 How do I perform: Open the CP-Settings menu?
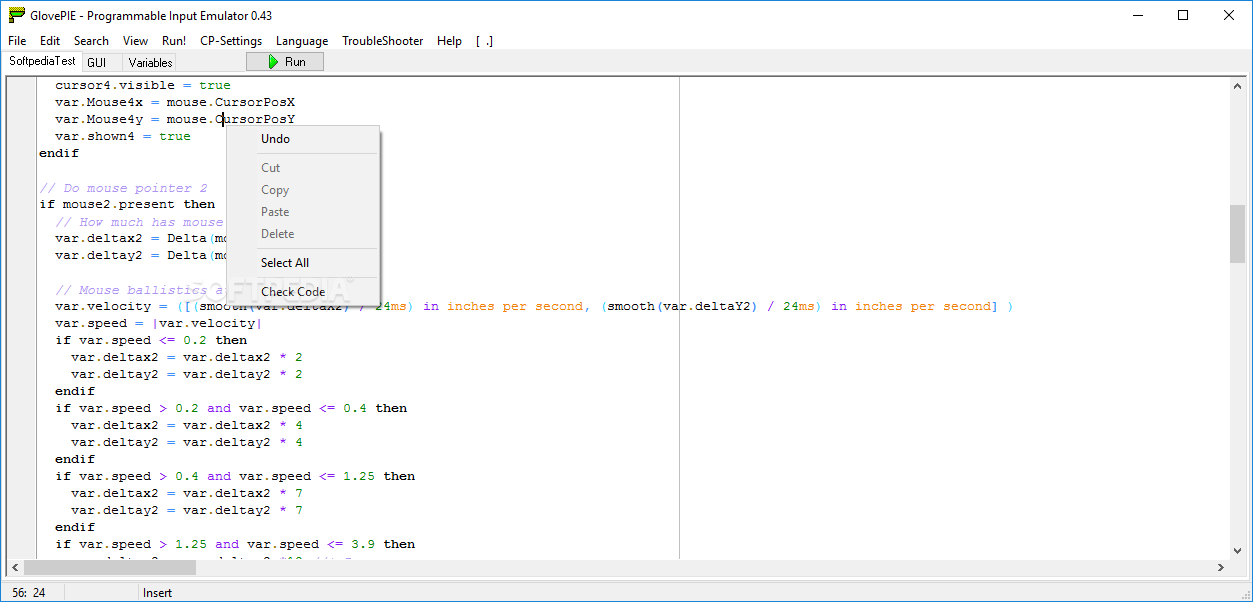[231, 41]
